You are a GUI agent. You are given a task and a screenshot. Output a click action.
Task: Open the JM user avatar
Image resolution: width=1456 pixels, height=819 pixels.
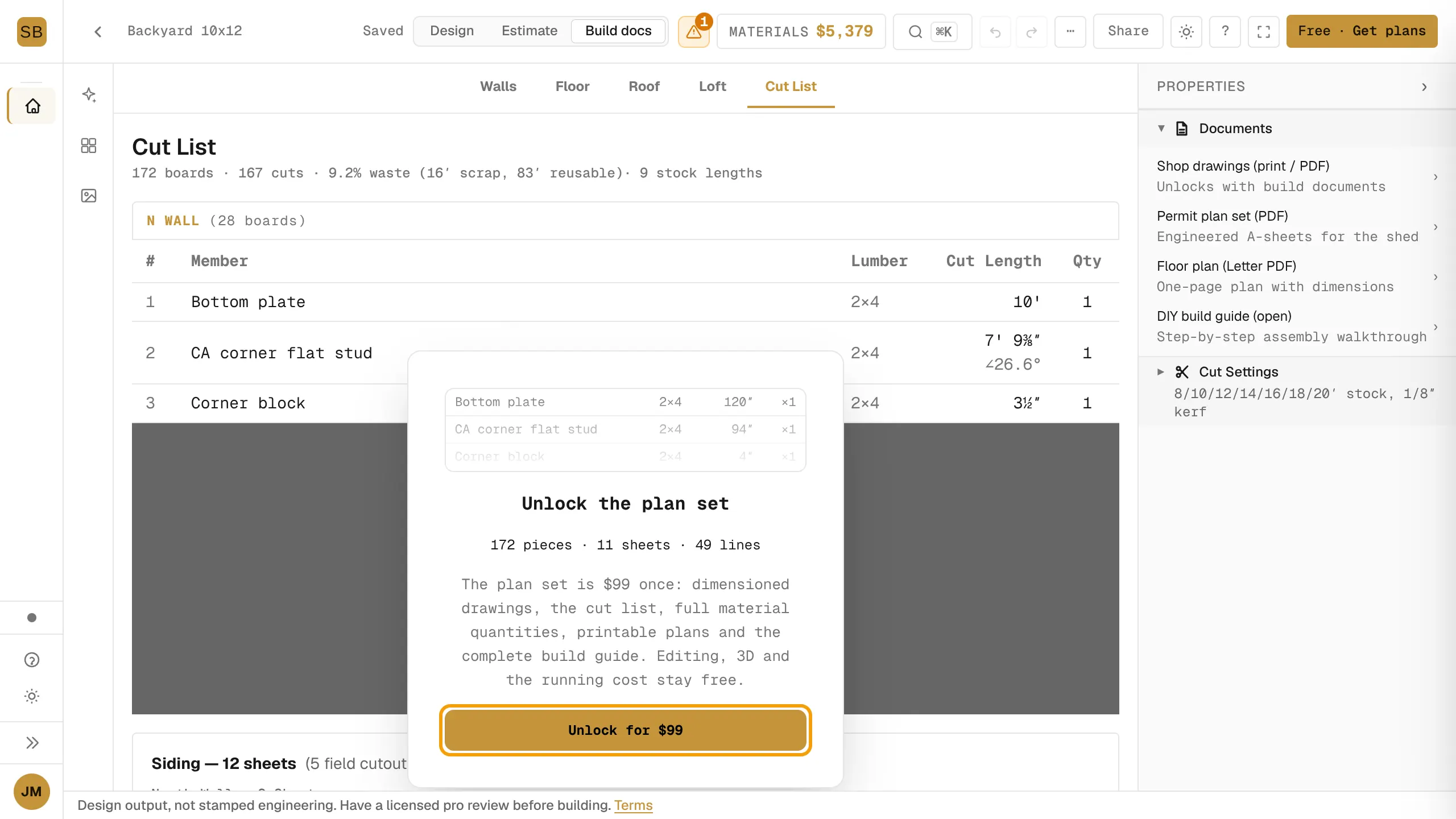[31, 791]
